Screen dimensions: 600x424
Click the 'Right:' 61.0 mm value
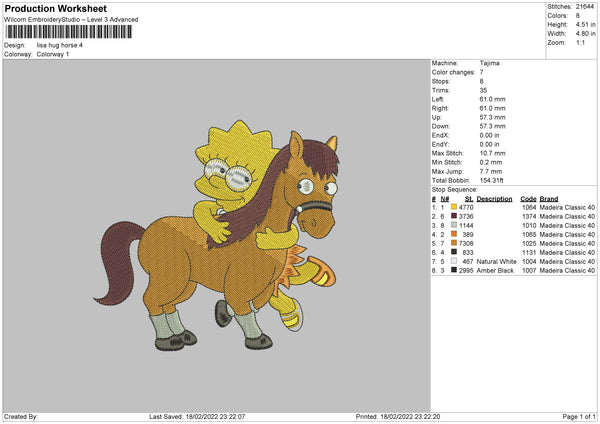[492, 108]
